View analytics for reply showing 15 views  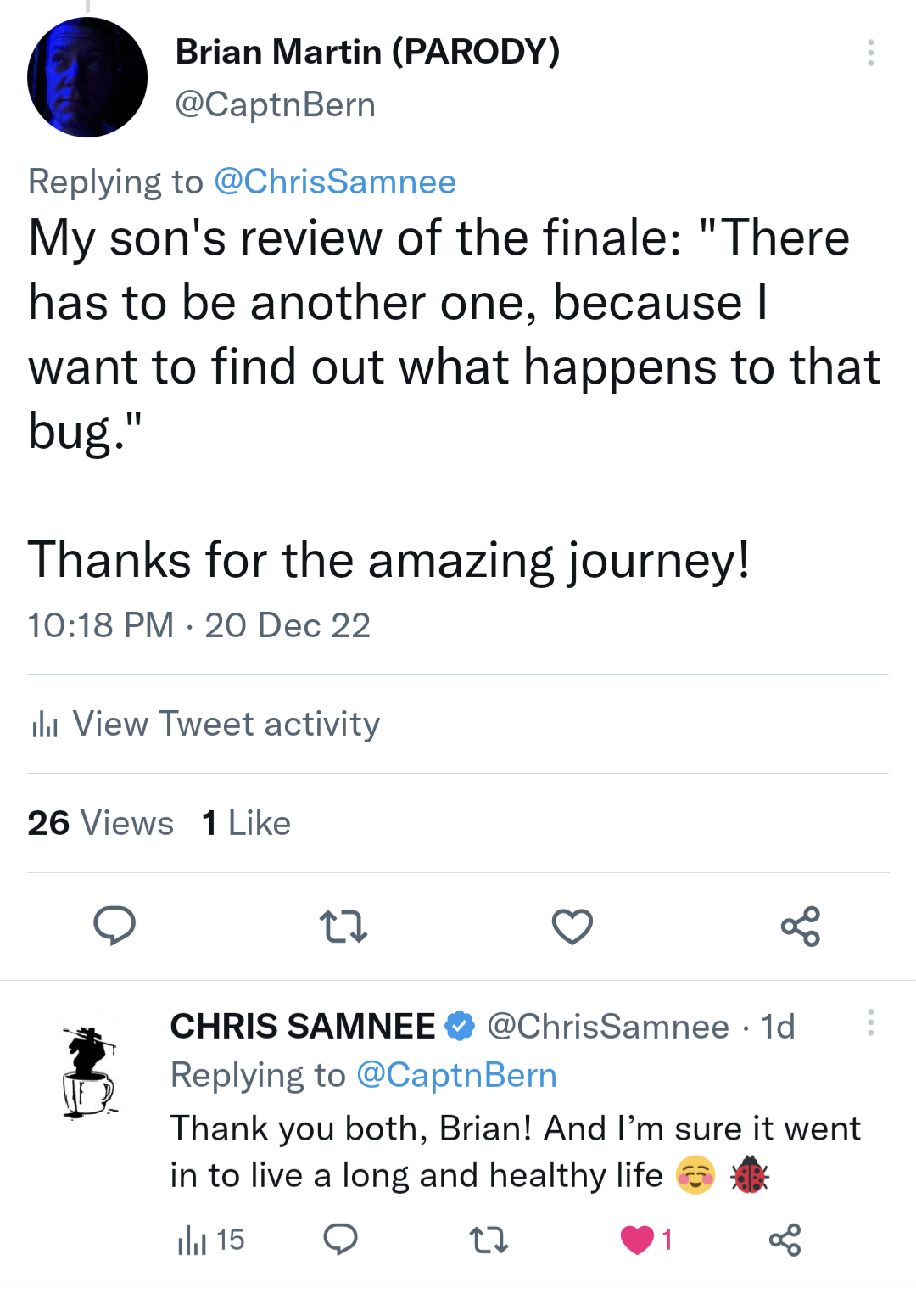tap(210, 1240)
